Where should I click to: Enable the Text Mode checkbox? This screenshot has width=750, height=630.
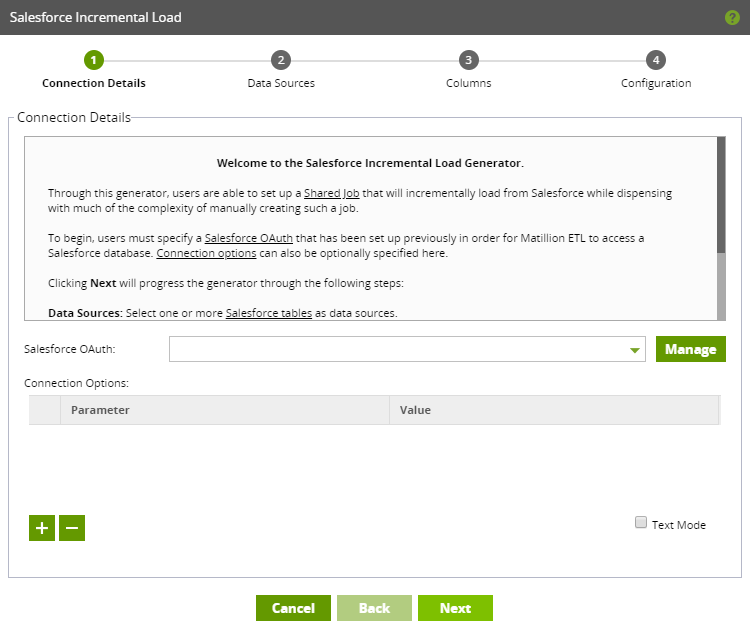coord(641,522)
